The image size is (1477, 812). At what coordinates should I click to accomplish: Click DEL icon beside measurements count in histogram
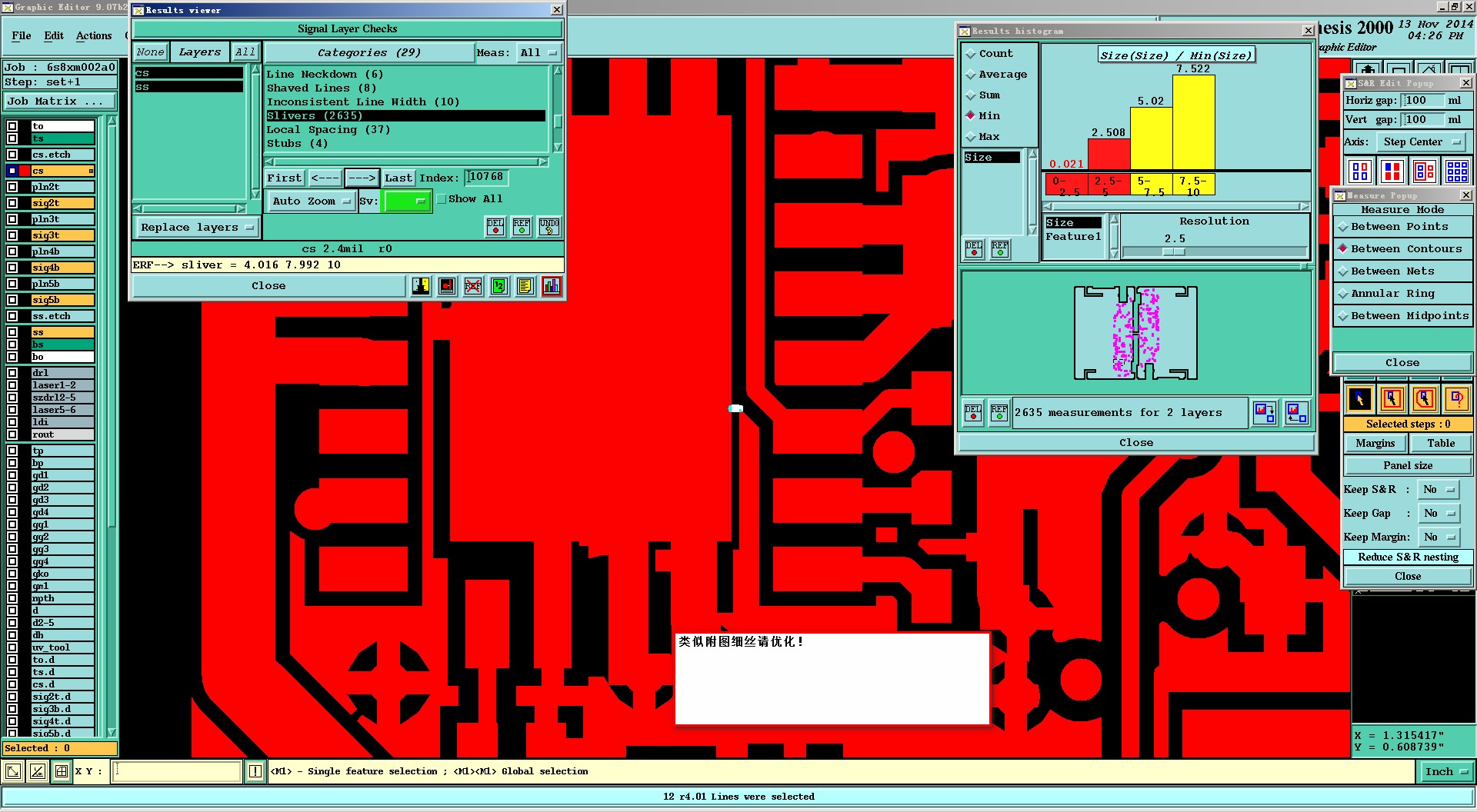tap(973, 413)
